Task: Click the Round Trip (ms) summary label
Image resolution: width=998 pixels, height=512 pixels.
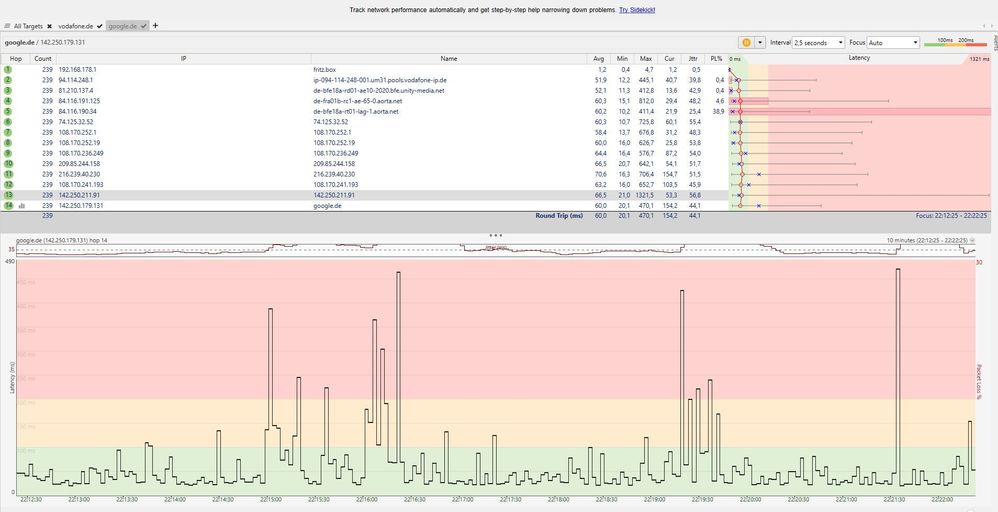Action: [x=559, y=216]
